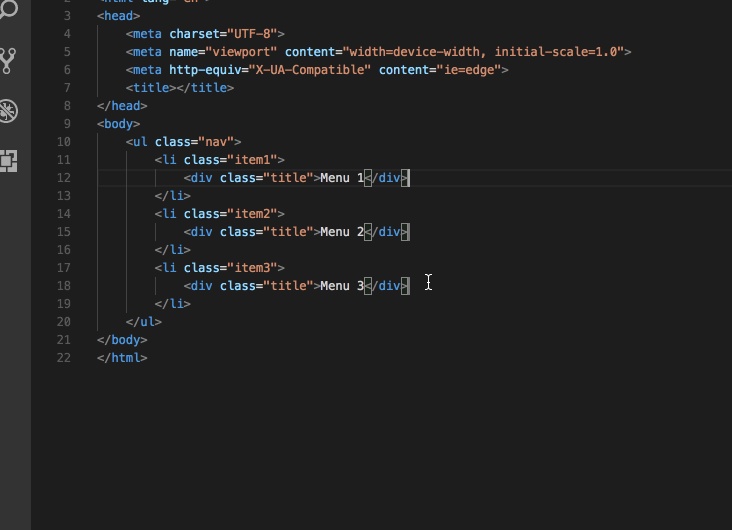Select line 17 via its line number
The height and width of the screenshot is (530, 732).
[64, 268]
